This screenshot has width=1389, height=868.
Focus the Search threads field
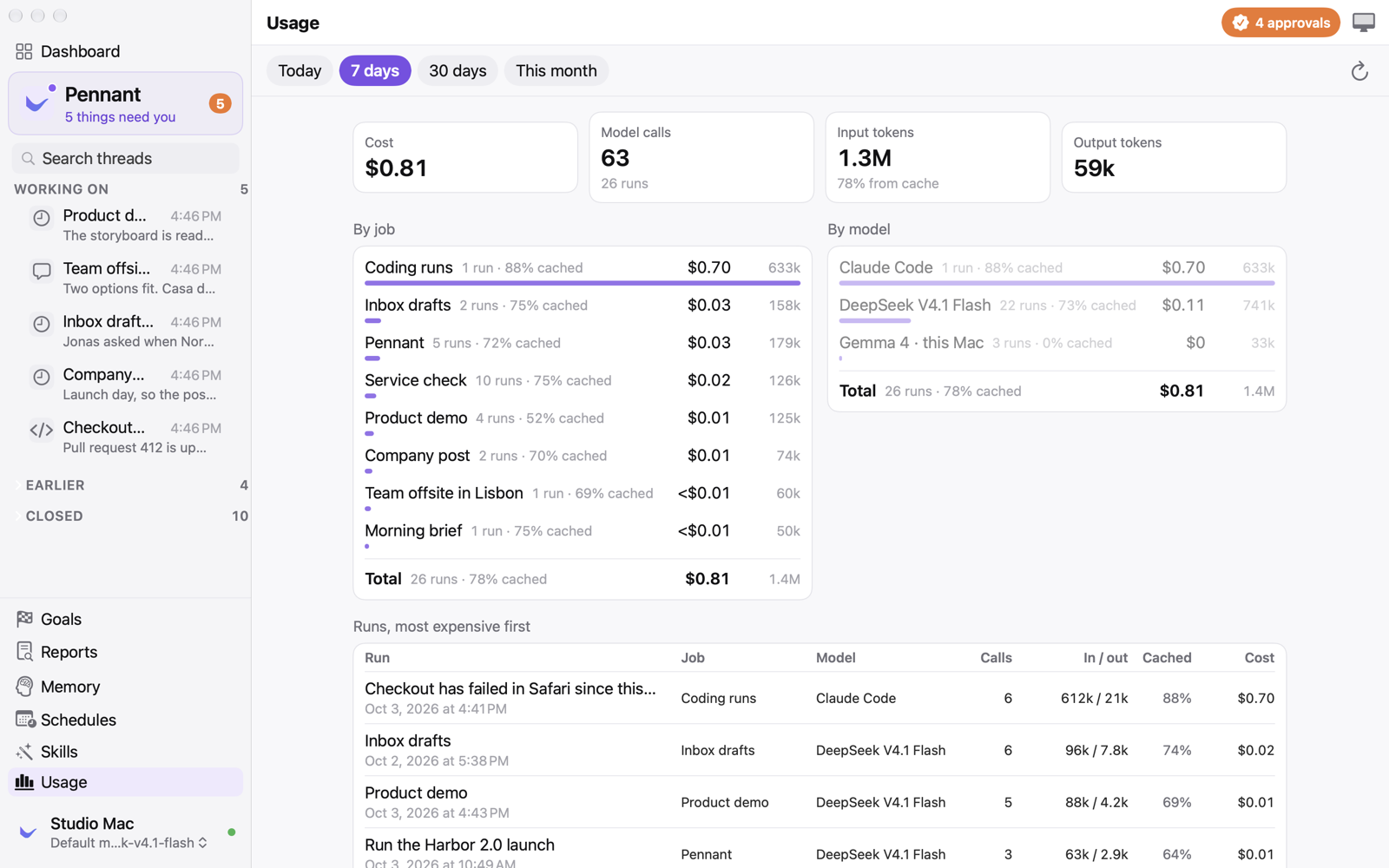(x=126, y=159)
